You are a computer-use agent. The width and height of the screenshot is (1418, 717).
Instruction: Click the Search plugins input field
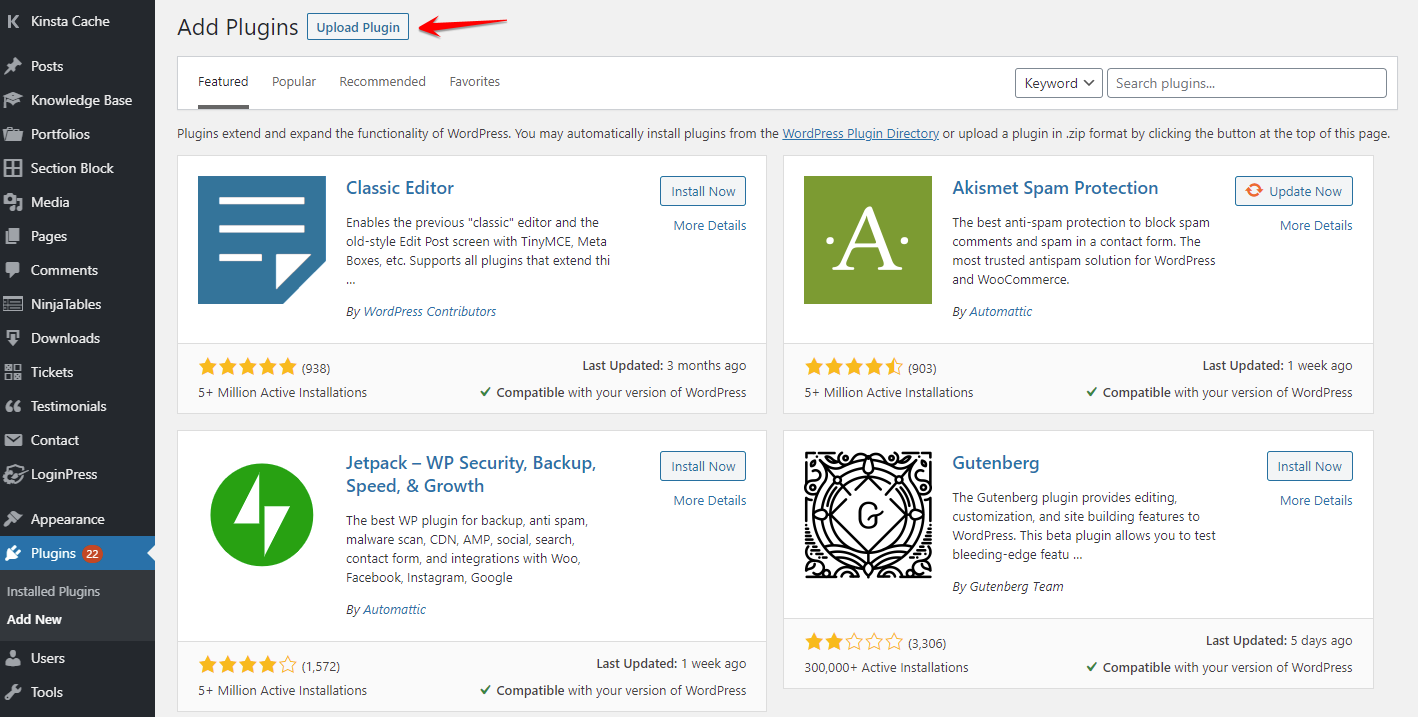tap(1247, 83)
